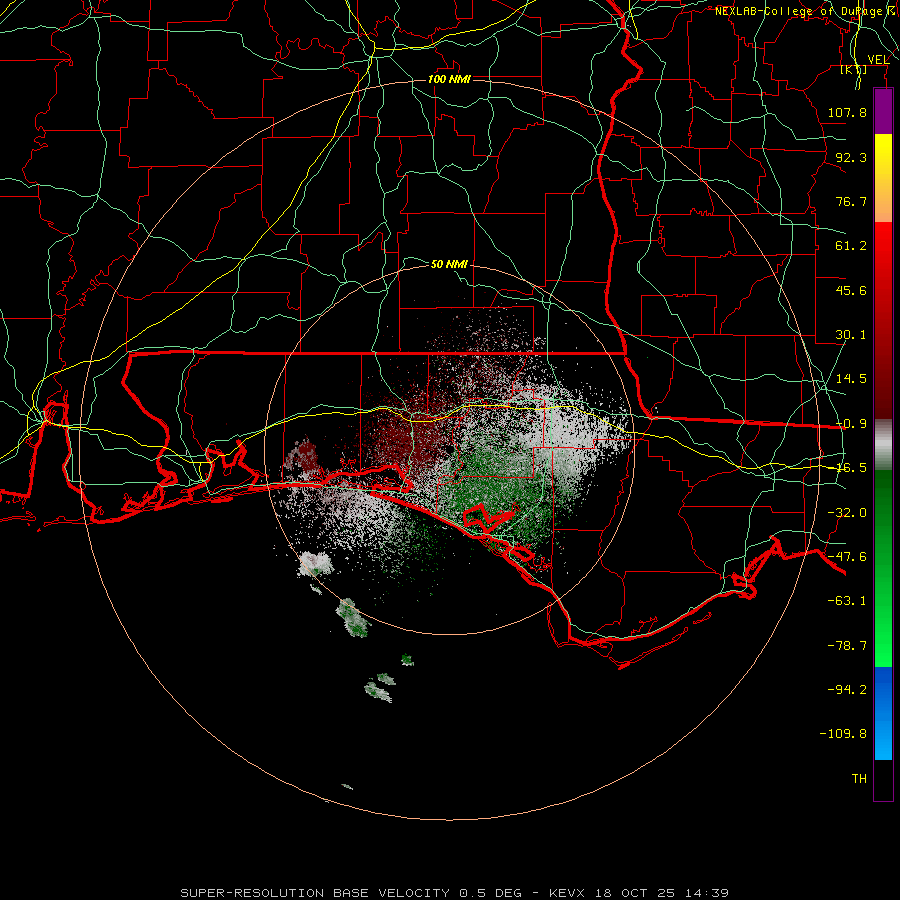Click the 61.2 velocity scale value

[x=851, y=246]
